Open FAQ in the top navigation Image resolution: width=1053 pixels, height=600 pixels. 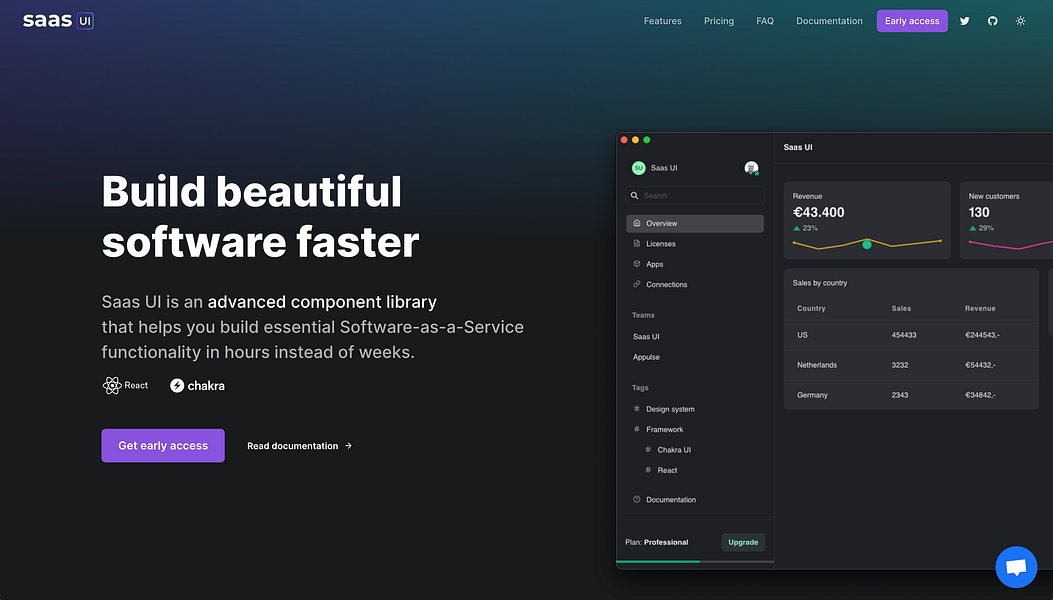click(765, 21)
